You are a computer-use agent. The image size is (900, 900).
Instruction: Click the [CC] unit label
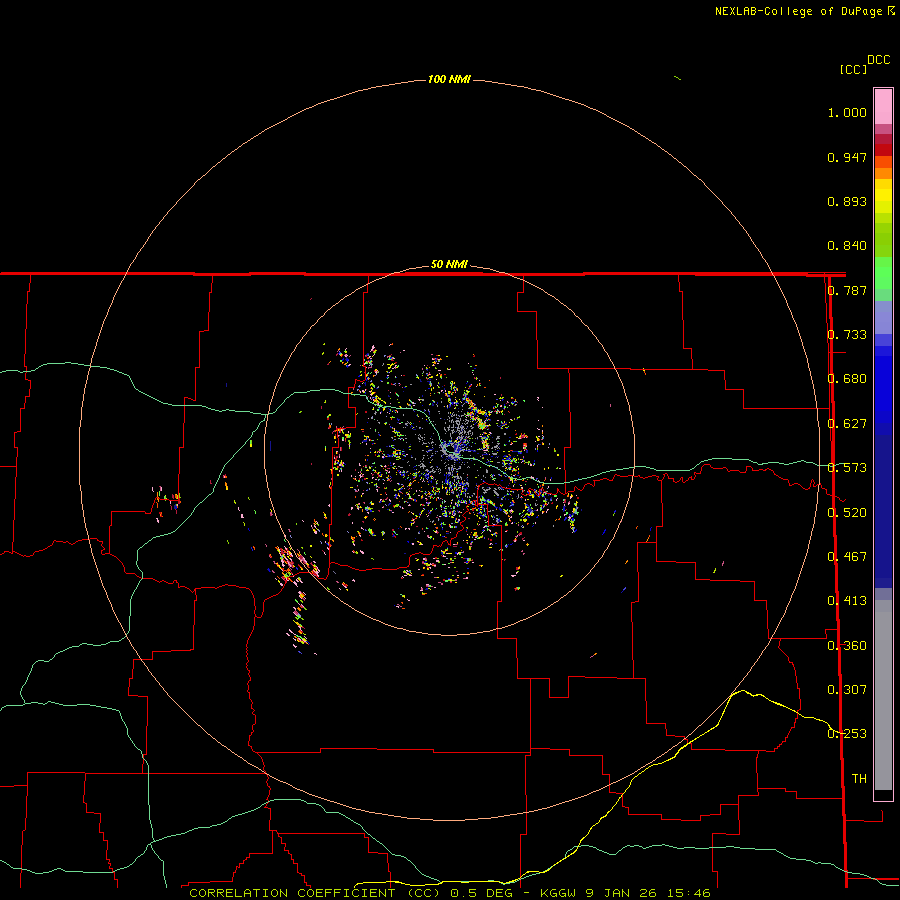[854, 69]
